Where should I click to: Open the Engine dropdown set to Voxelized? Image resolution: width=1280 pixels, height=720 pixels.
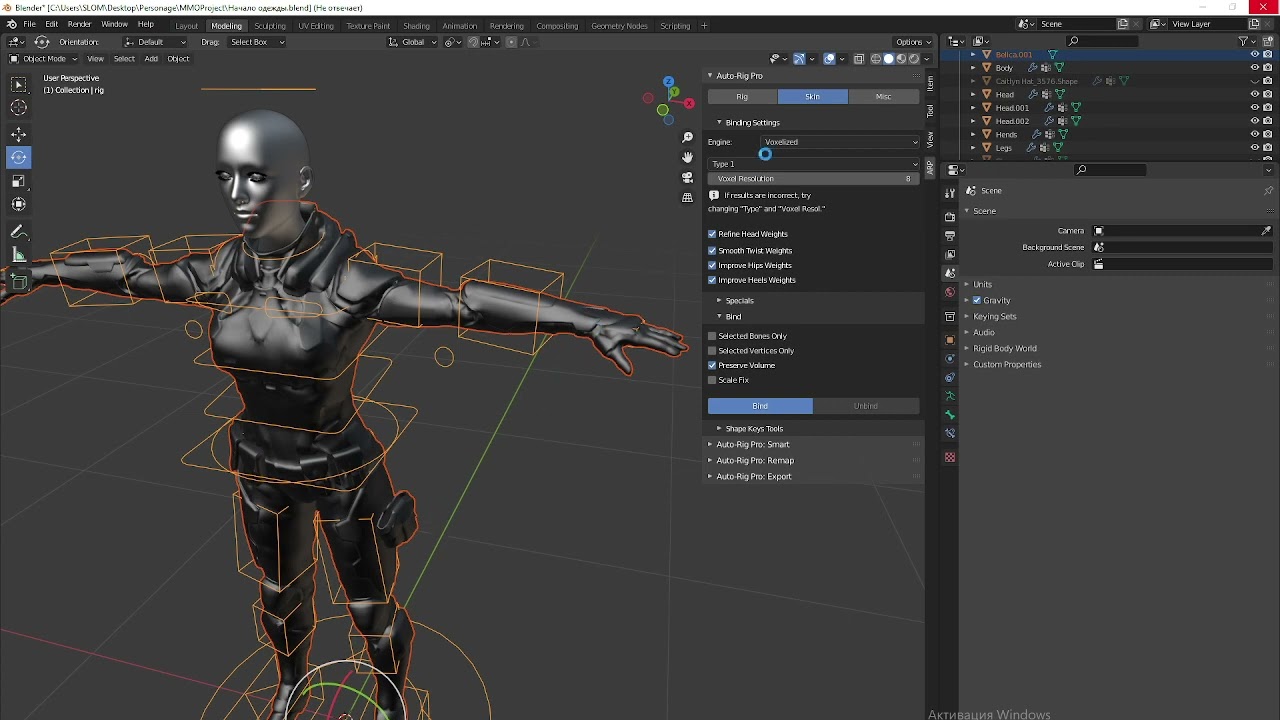coord(840,142)
